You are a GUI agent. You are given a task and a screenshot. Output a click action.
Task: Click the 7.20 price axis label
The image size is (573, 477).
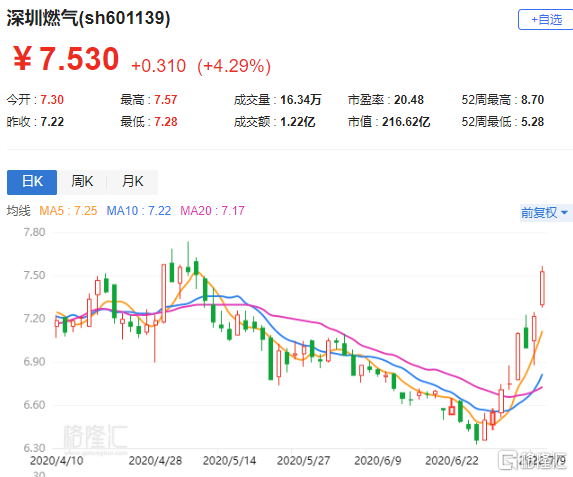pyautogui.click(x=34, y=318)
